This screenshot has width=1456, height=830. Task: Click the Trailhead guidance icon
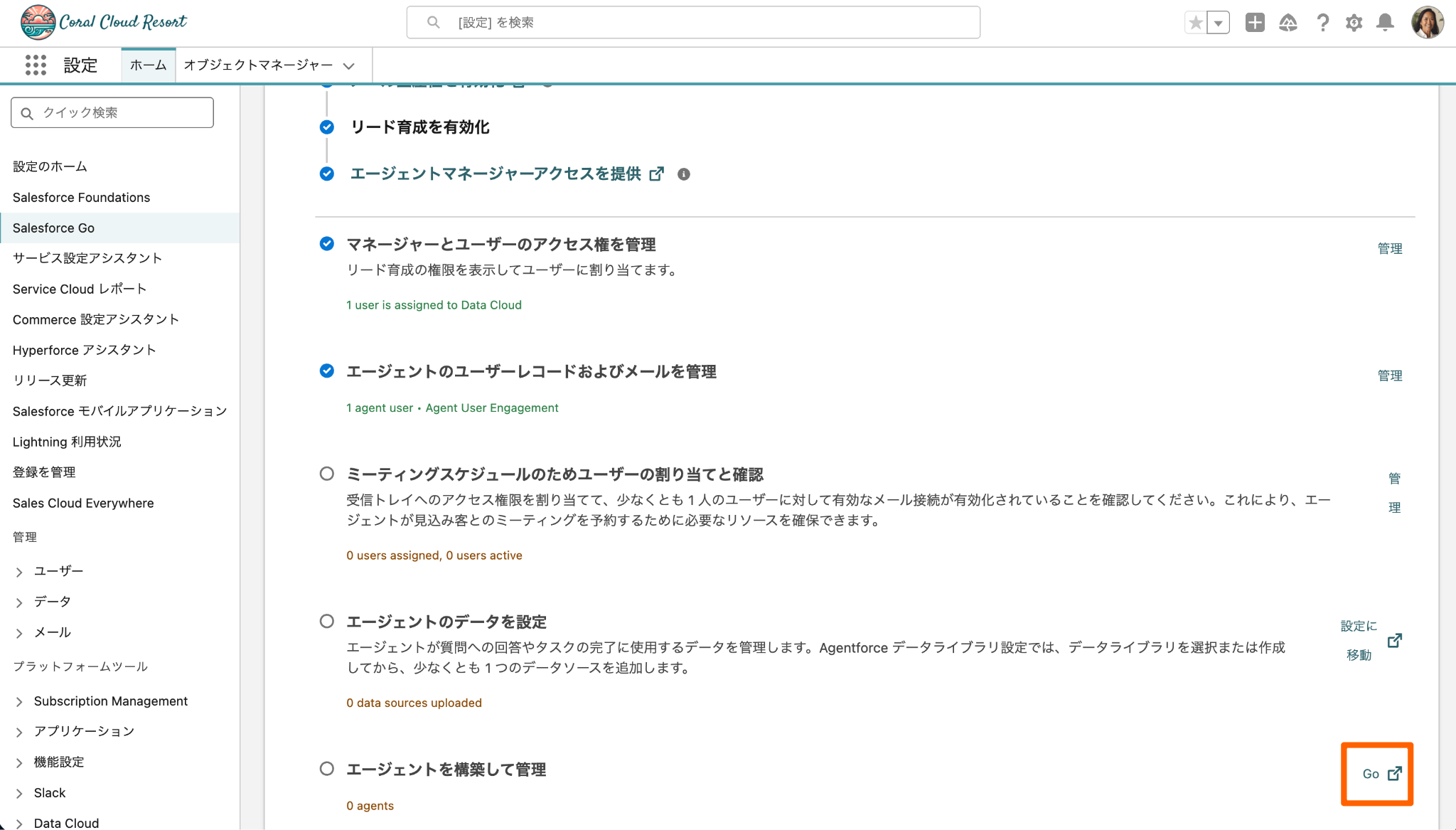point(1288,23)
